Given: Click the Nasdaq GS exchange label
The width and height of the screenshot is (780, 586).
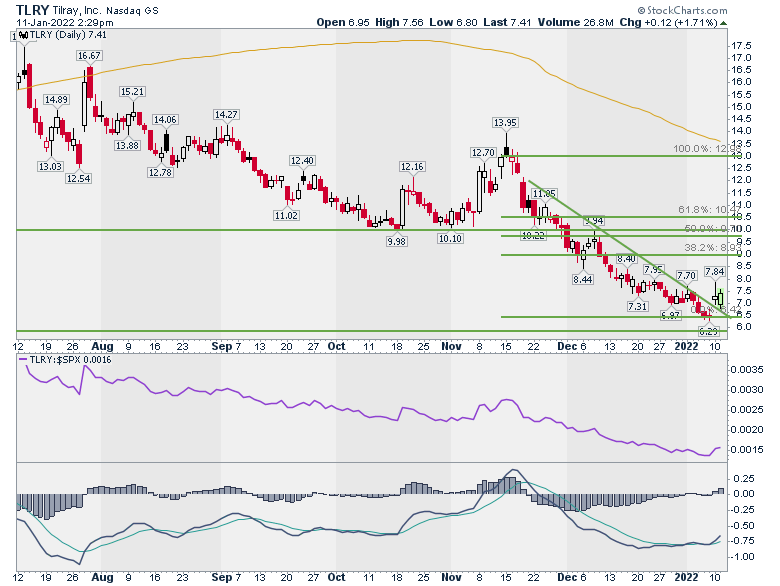Looking at the screenshot, I should [x=130, y=10].
